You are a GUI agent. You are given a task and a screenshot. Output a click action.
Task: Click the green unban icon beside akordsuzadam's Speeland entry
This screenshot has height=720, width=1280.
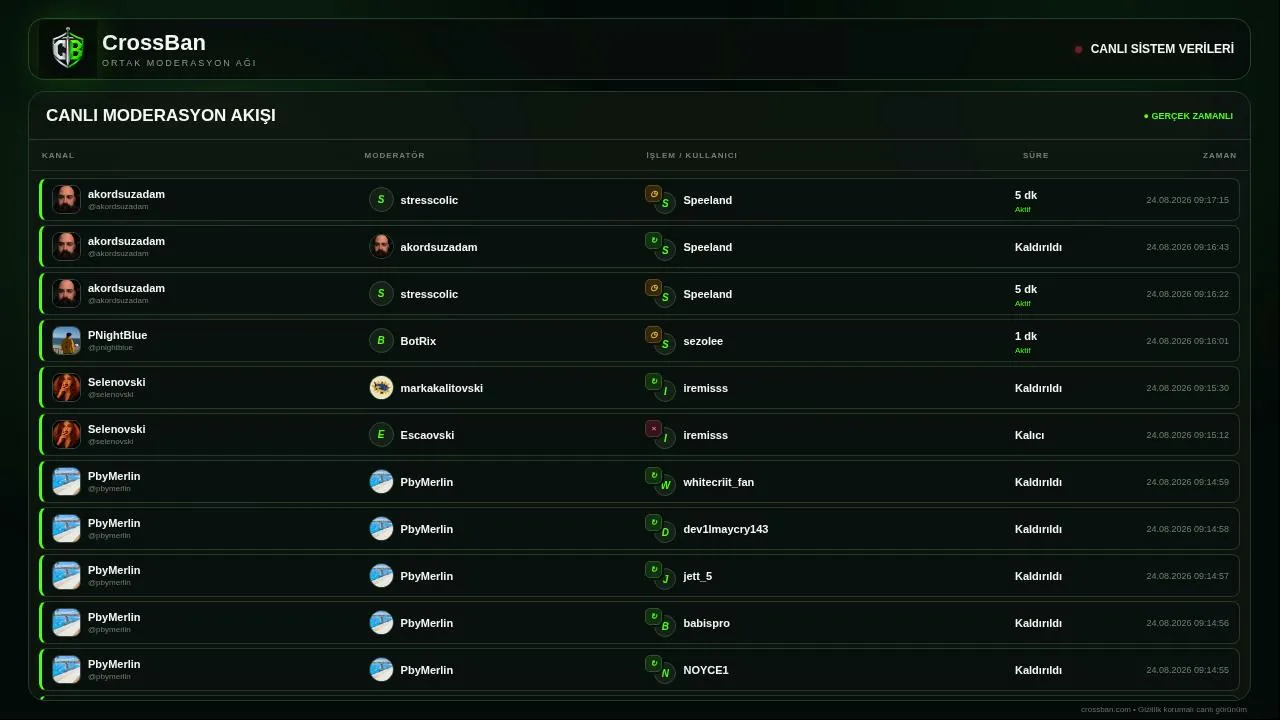coord(654,241)
